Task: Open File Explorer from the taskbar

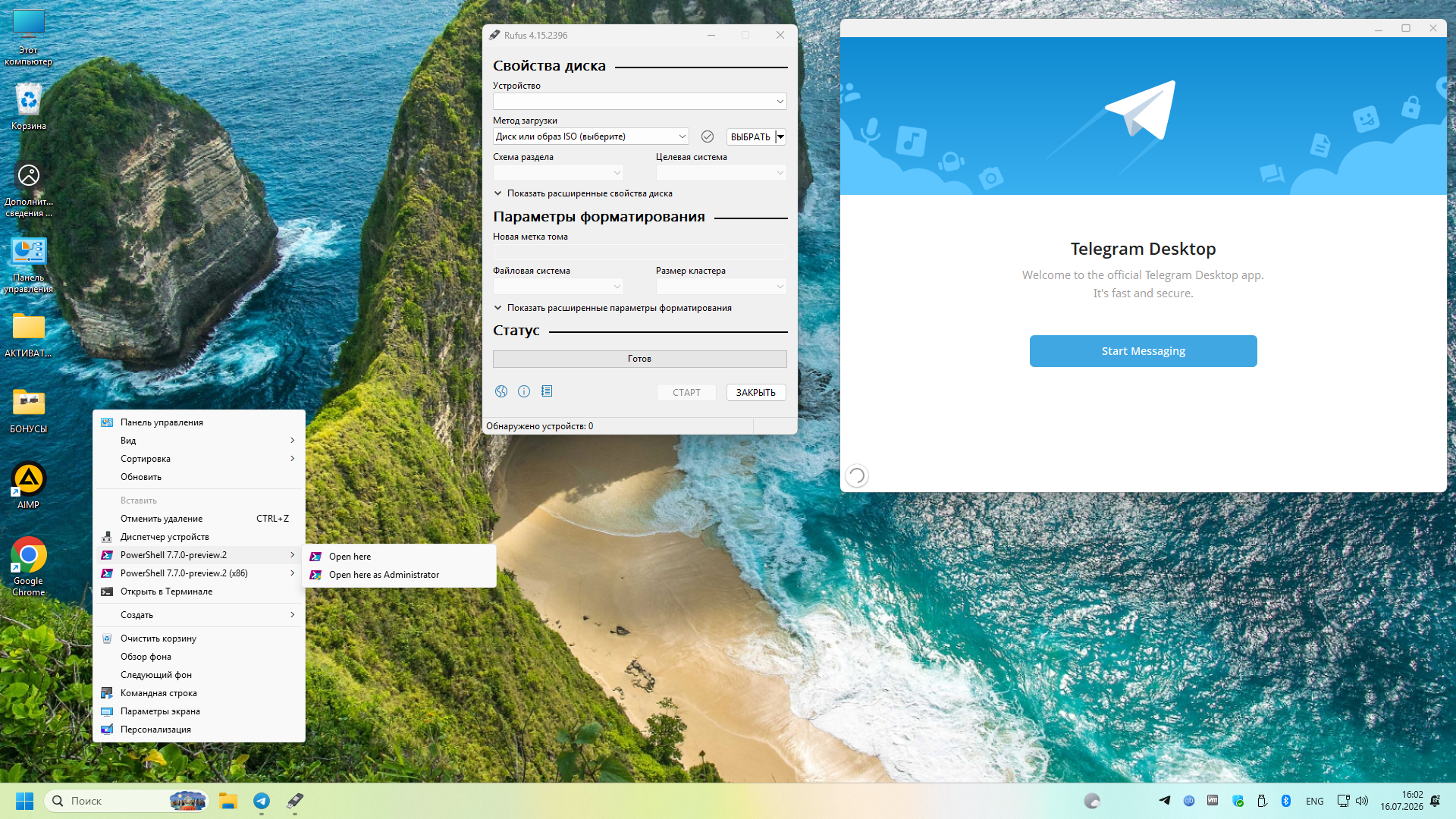Action: tap(228, 801)
